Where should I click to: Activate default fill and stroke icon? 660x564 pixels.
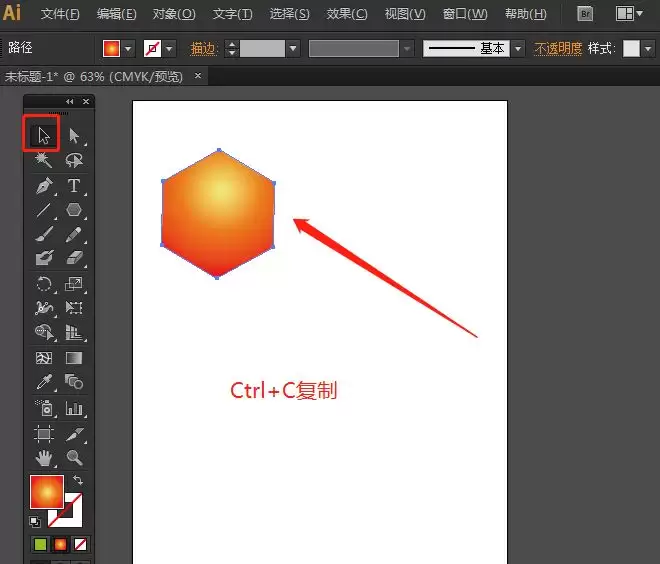(35, 522)
